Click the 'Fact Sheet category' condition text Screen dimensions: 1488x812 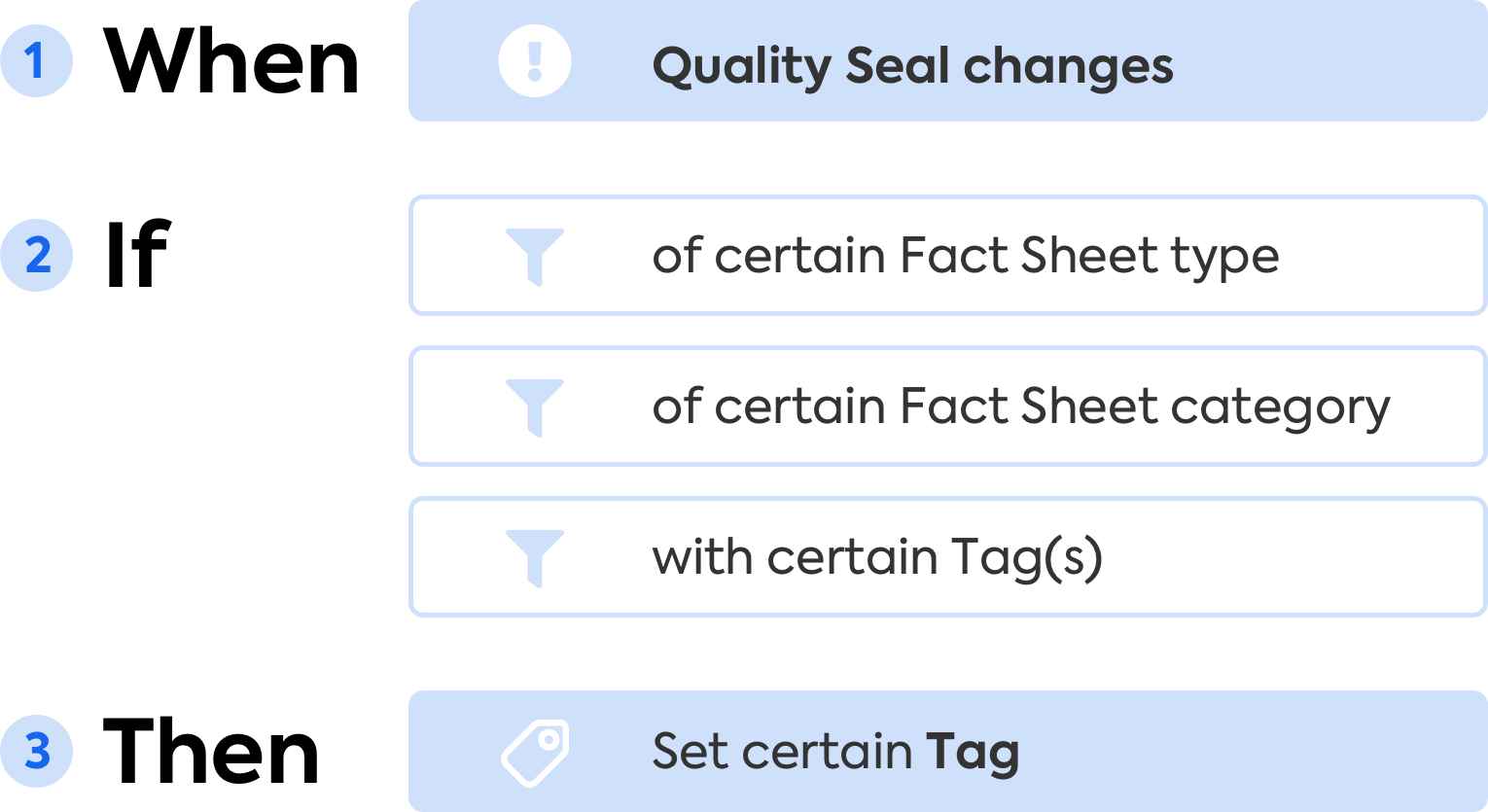[x=1145, y=406]
